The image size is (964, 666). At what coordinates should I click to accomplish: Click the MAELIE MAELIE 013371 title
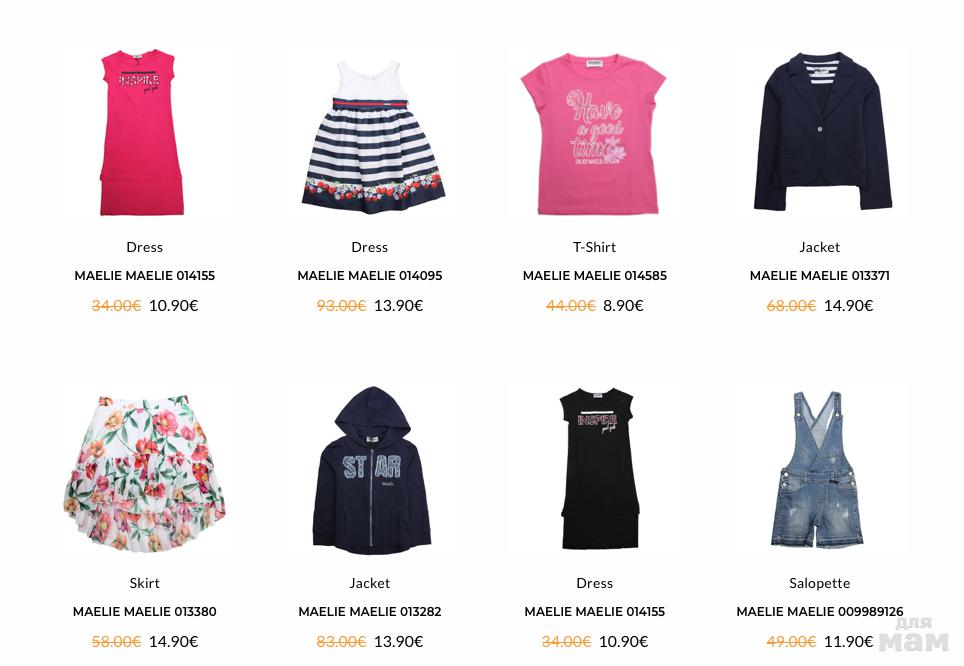click(820, 276)
